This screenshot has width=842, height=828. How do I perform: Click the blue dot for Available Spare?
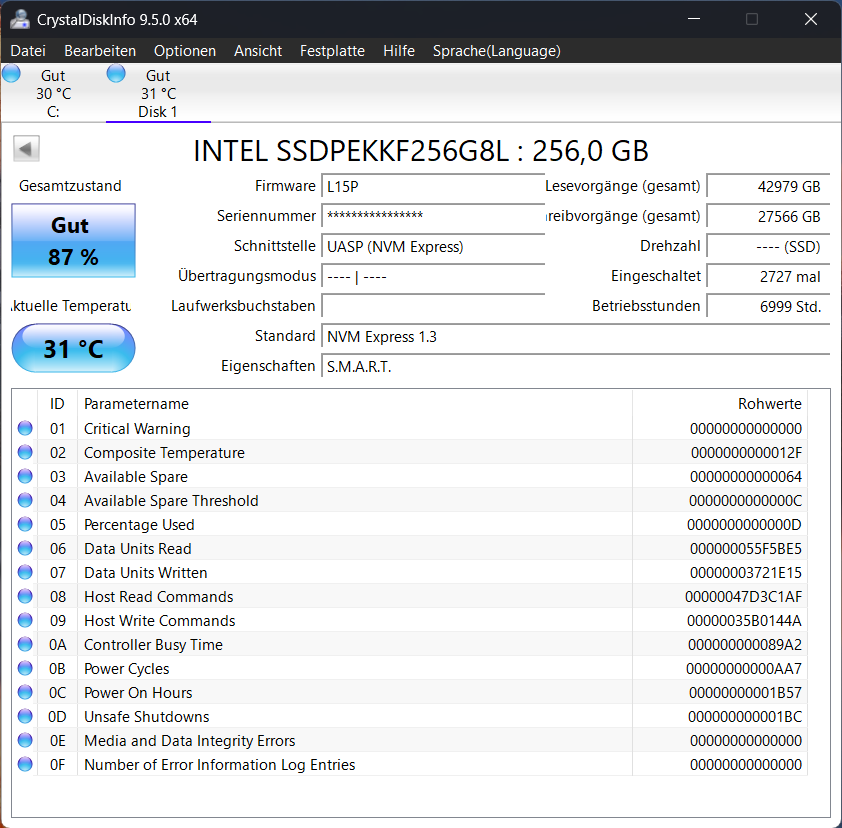[x=24, y=476]
